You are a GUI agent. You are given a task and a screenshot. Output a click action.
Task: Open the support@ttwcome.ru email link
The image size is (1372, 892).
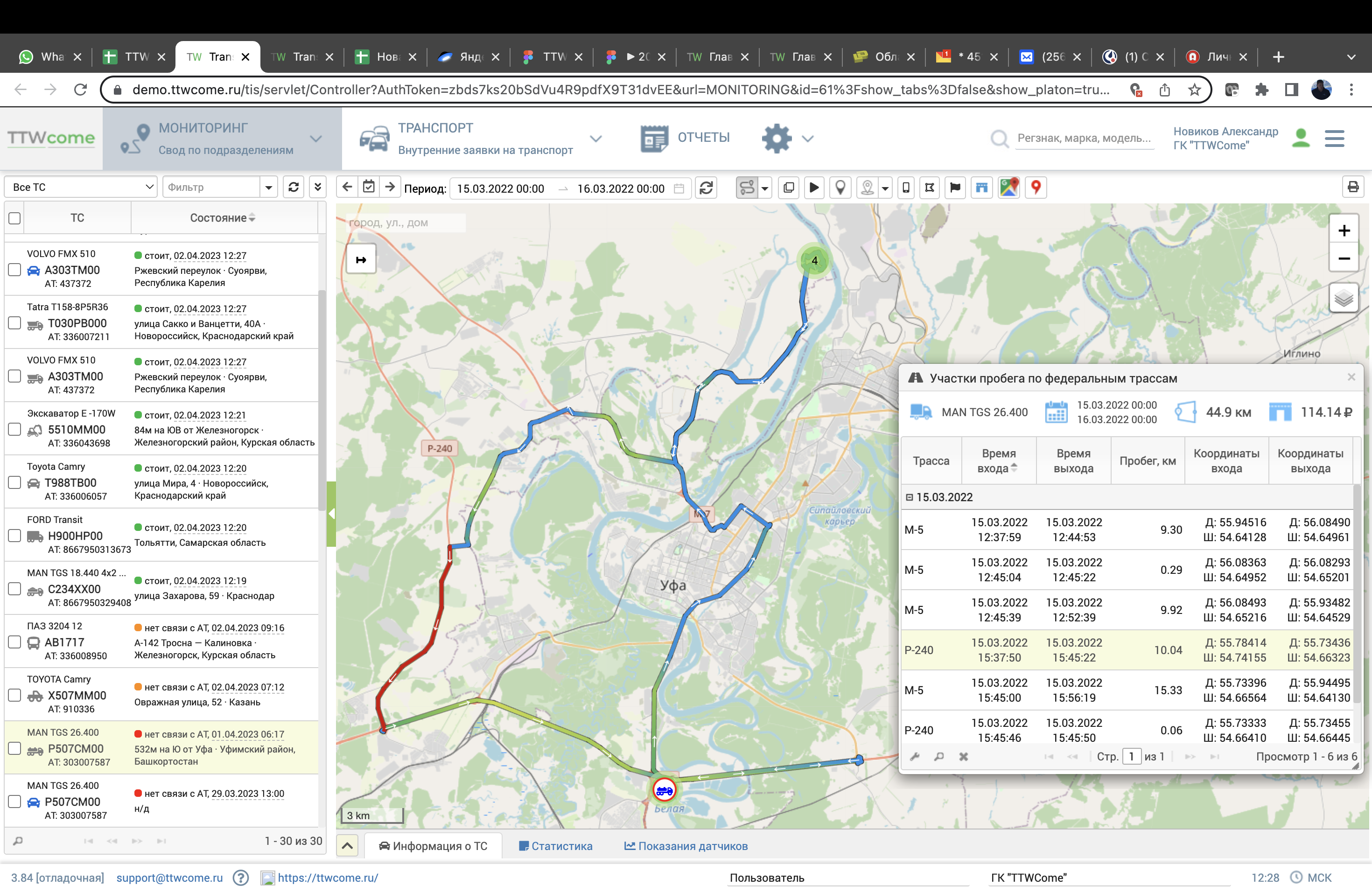click(x=169, y=878)
